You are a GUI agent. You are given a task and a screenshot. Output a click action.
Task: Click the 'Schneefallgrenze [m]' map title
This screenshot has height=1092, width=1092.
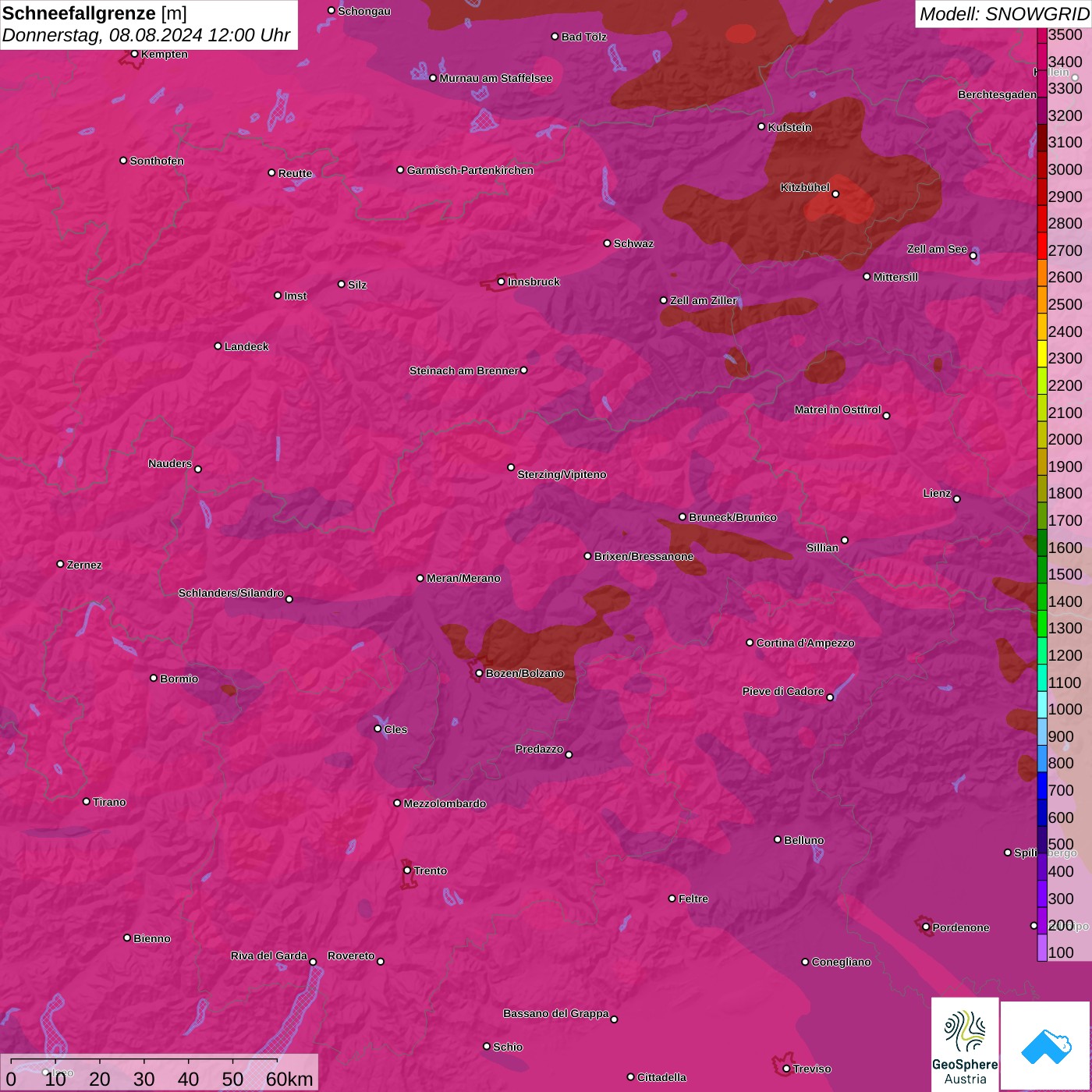(x=94, y=13)
